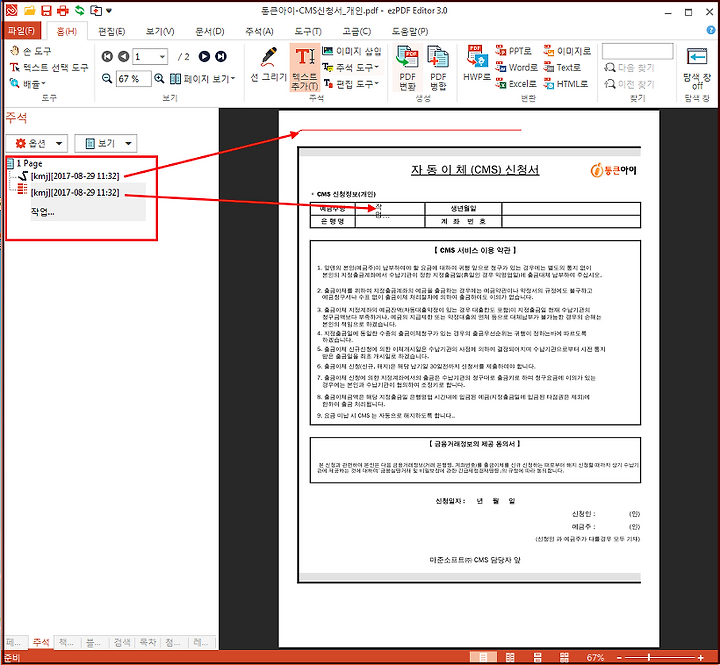Open the quick access toolbar customize arrow
Viewport: 720px width, 665px height.
coord(109,11)
